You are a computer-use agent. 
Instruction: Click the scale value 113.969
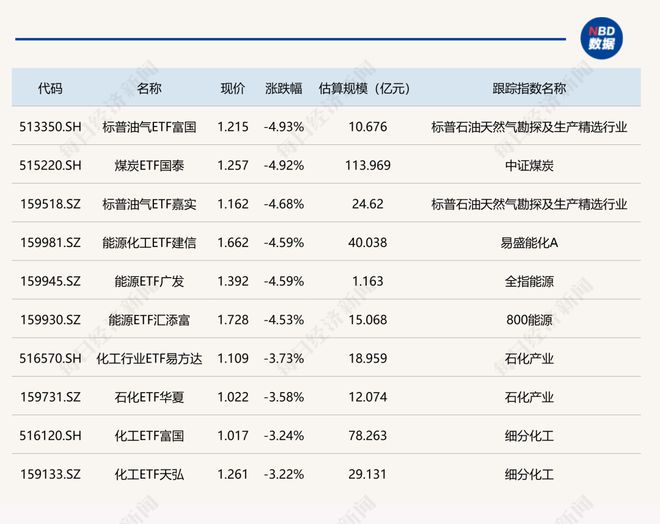click(x=367, y=165)
